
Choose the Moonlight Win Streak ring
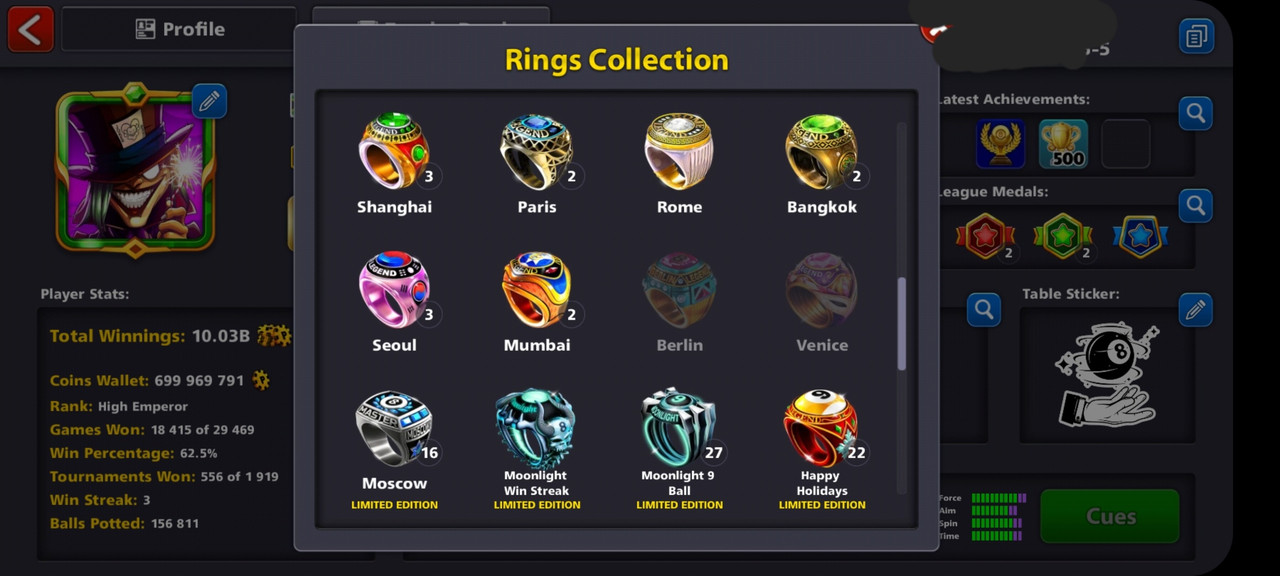click(x=537, y=429)
